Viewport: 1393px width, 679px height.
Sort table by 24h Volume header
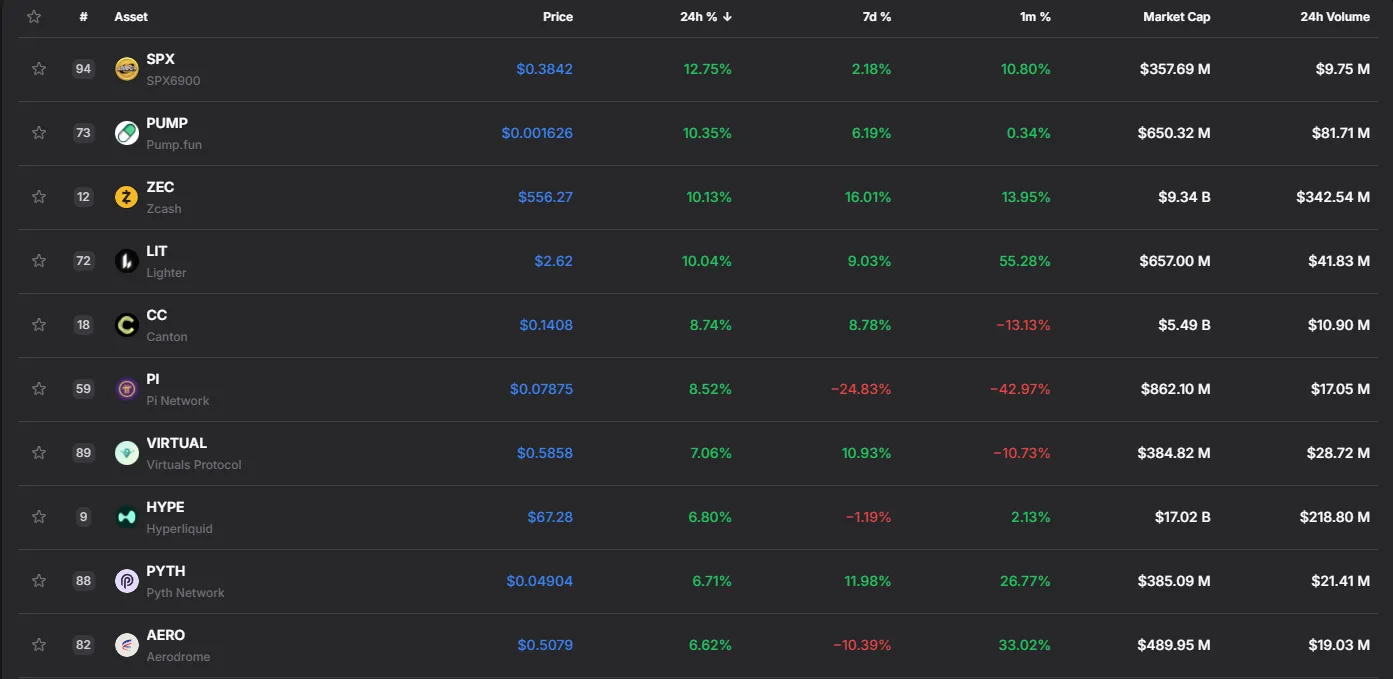tap(1335, 17)
